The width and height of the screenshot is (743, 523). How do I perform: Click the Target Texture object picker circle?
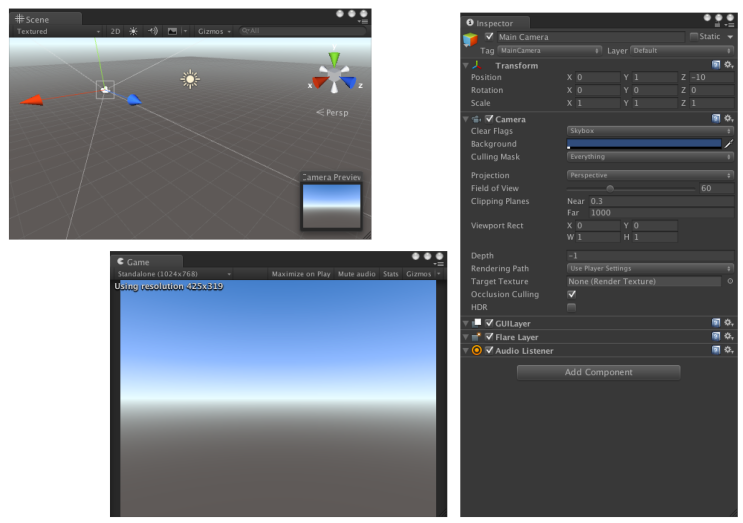click(x=730, y=282)
